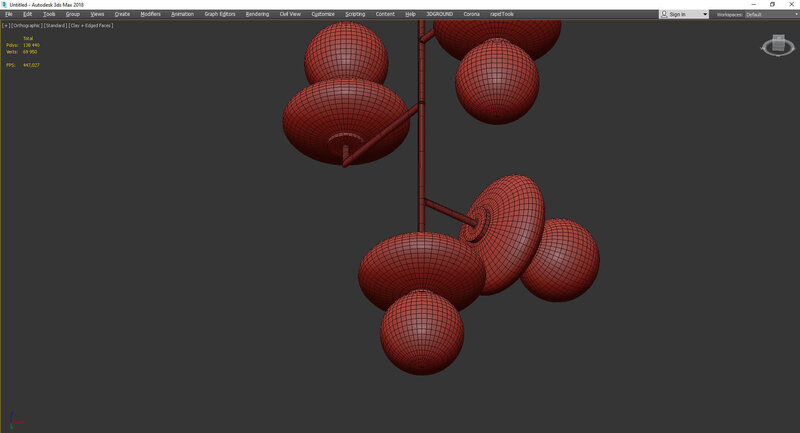Click the [+] viewport general menu label
This screenshot has width=800, height=433.
point(5,25)
